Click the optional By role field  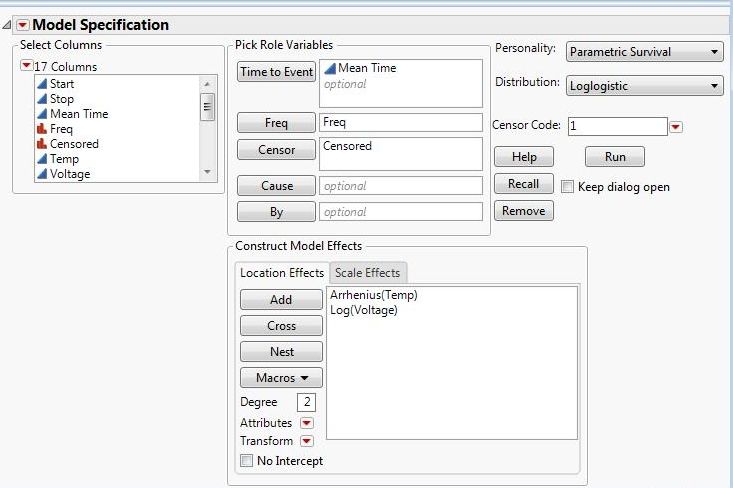coord(401,212)
